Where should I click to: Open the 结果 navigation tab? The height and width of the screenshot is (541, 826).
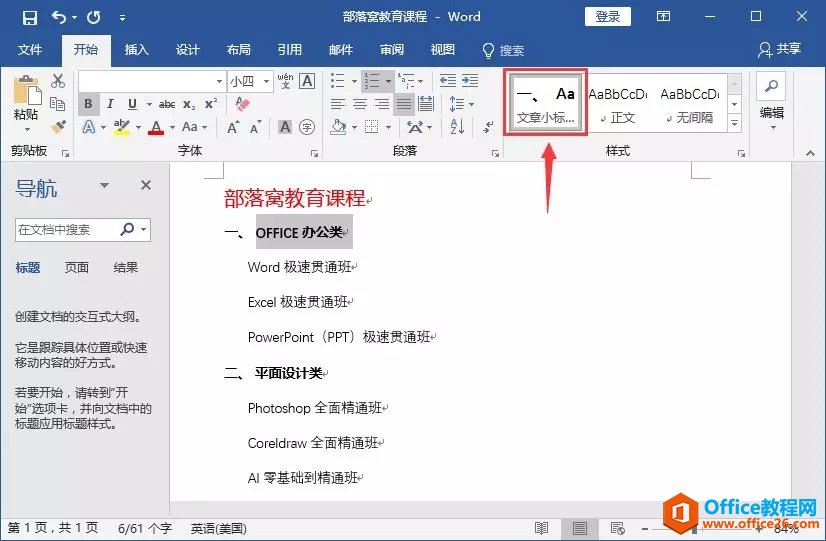point(125,268)
